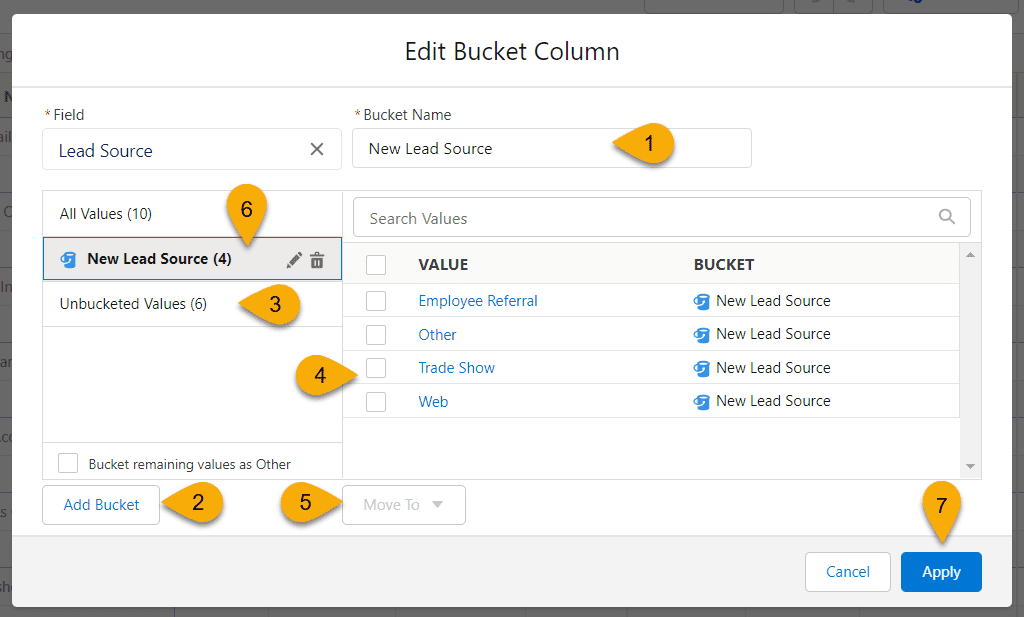Screen dimensions: 1024x617
Task: Click bucket icon in Trade Show row
Action: click(x=702, y=368)
